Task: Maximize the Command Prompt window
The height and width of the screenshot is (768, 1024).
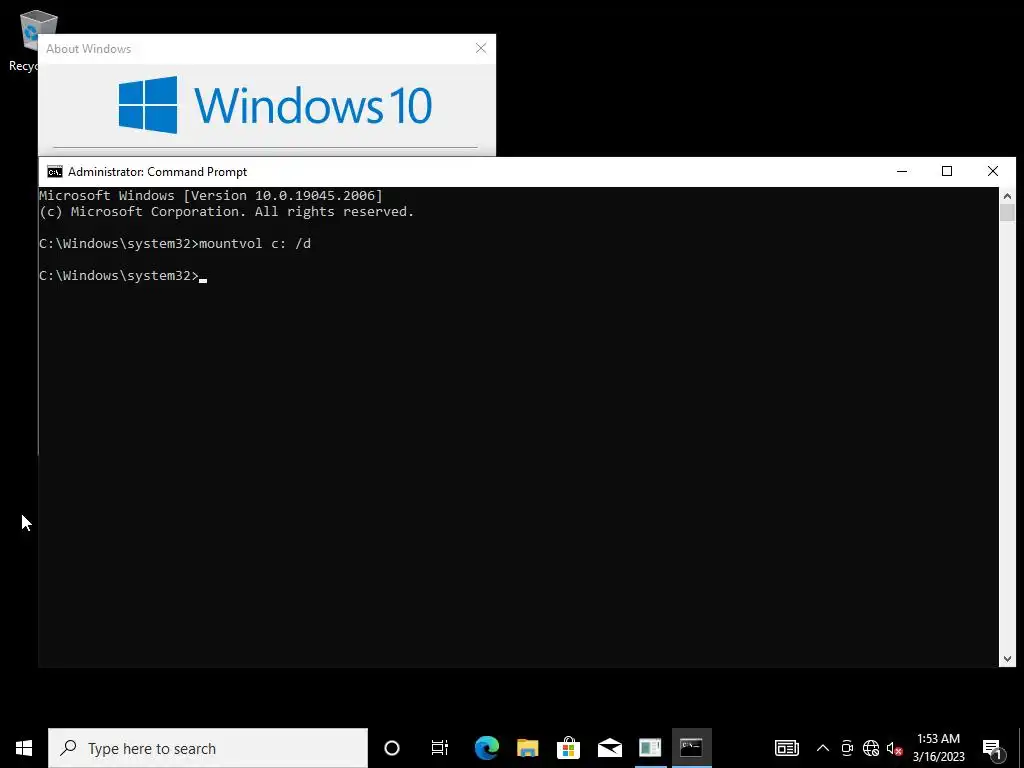Action: (x=947, y=172)
